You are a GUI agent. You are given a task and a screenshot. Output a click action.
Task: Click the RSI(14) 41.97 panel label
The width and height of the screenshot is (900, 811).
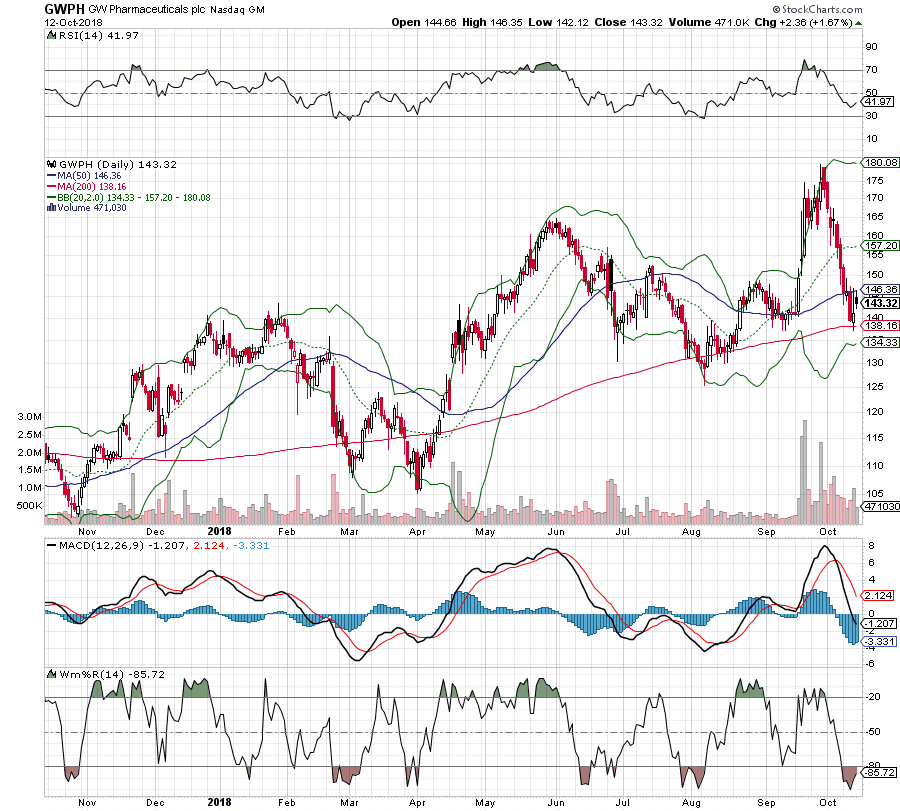99,36
